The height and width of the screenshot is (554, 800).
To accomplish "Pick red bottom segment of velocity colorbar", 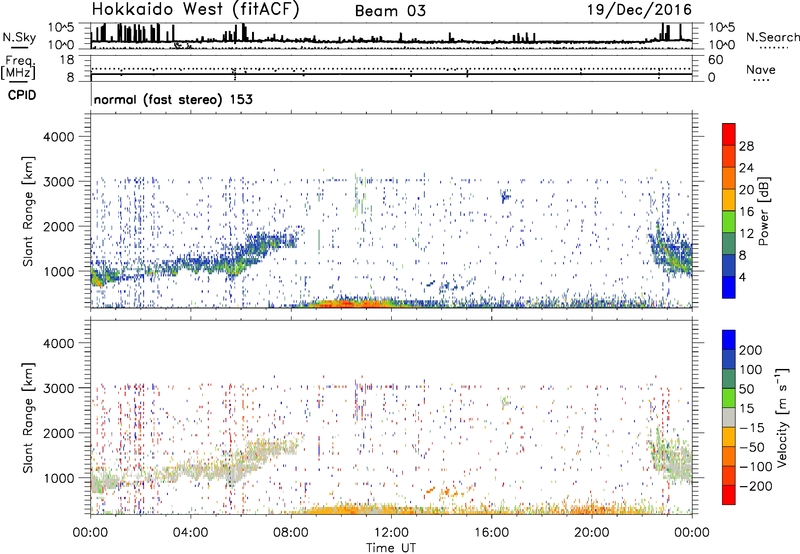I will [729, 495].
